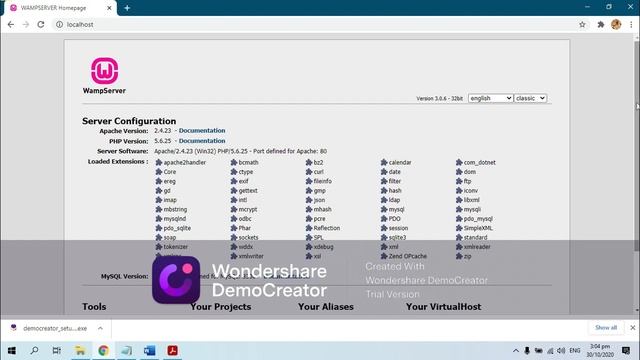Open Word from the taskbar

[149, 351]
